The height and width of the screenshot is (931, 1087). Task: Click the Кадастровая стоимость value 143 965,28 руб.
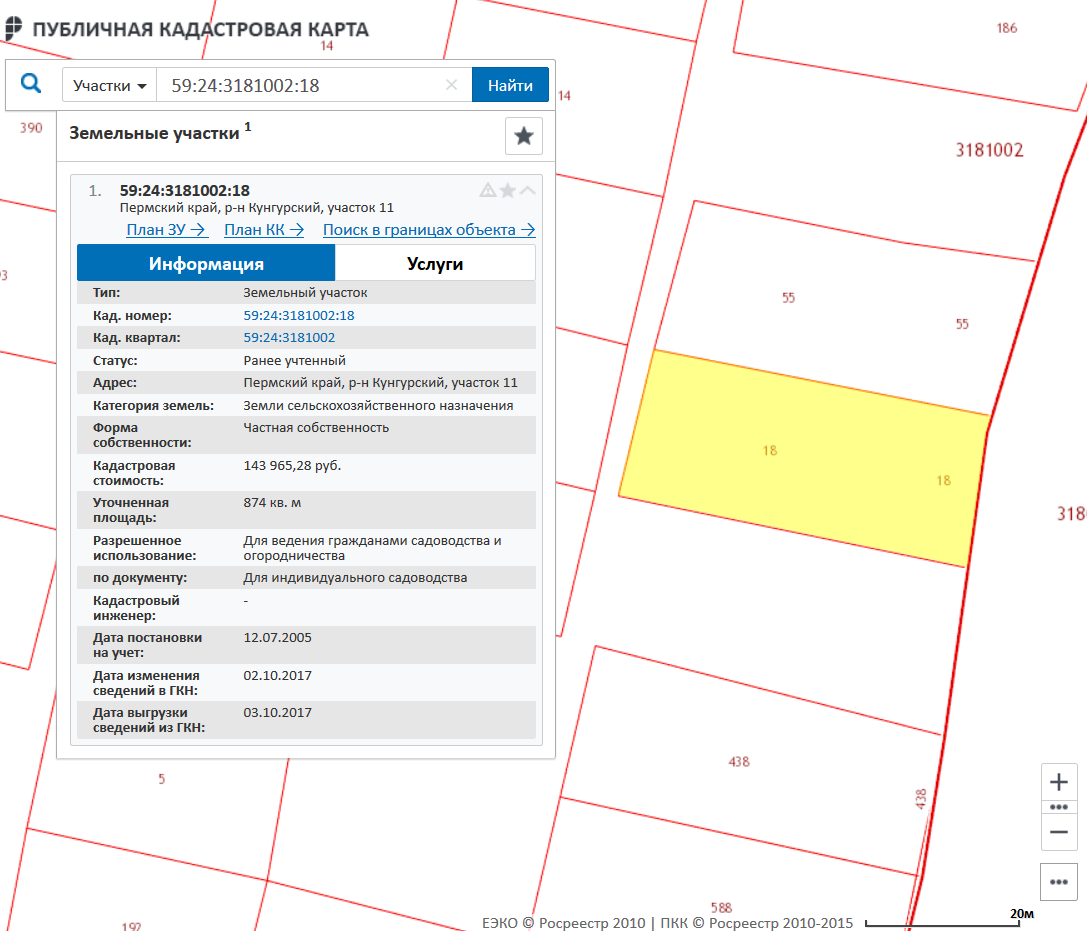coord(292,466)
